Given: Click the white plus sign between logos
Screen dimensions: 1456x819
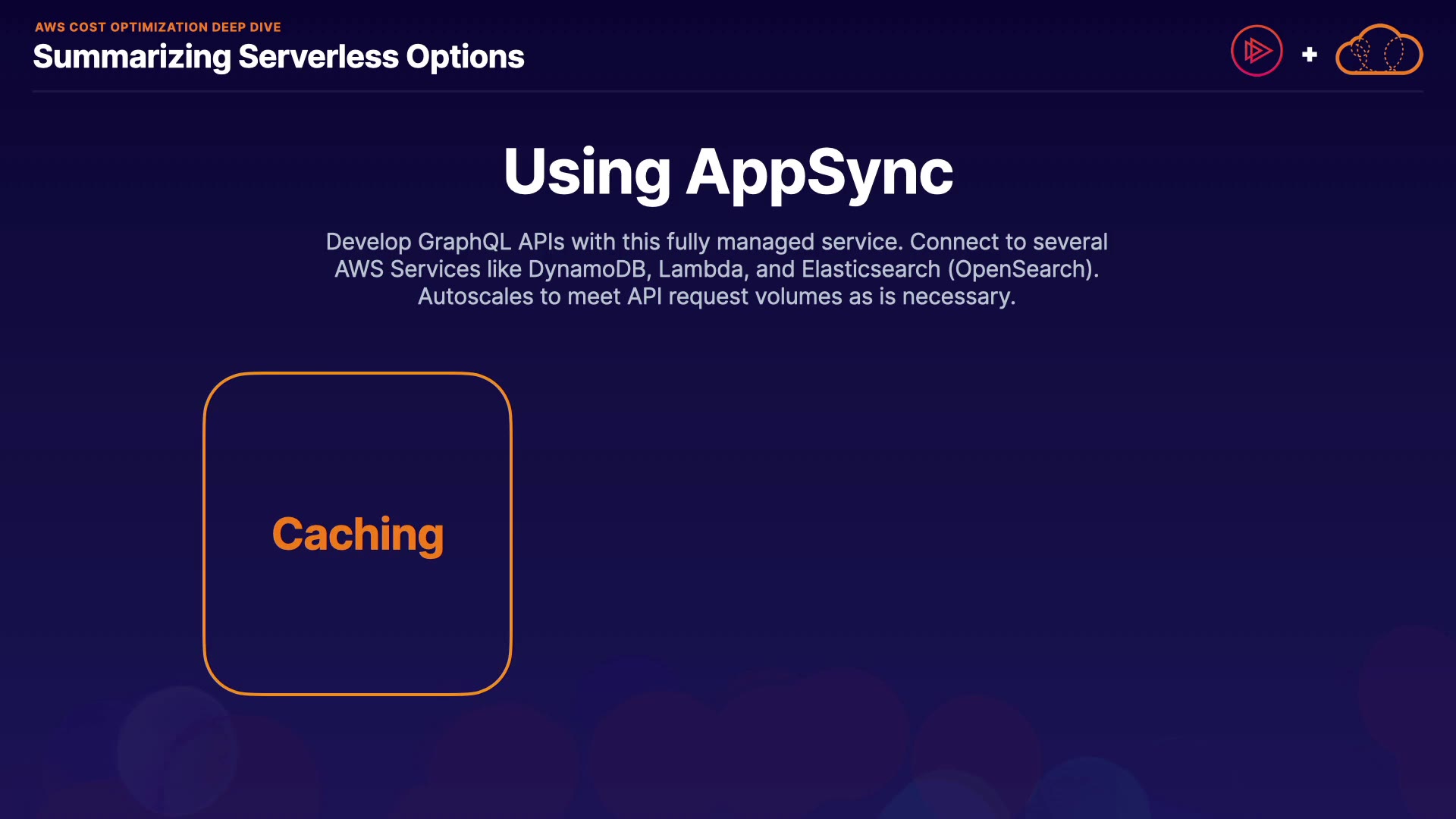Looking at the screenshot, I should [x=1309, y=55].
